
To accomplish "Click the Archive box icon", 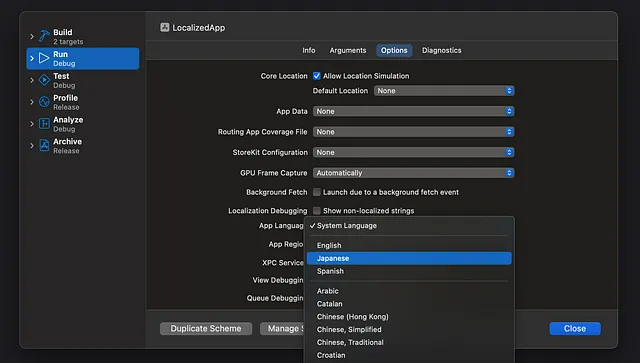I will click(x=44, y=145).
